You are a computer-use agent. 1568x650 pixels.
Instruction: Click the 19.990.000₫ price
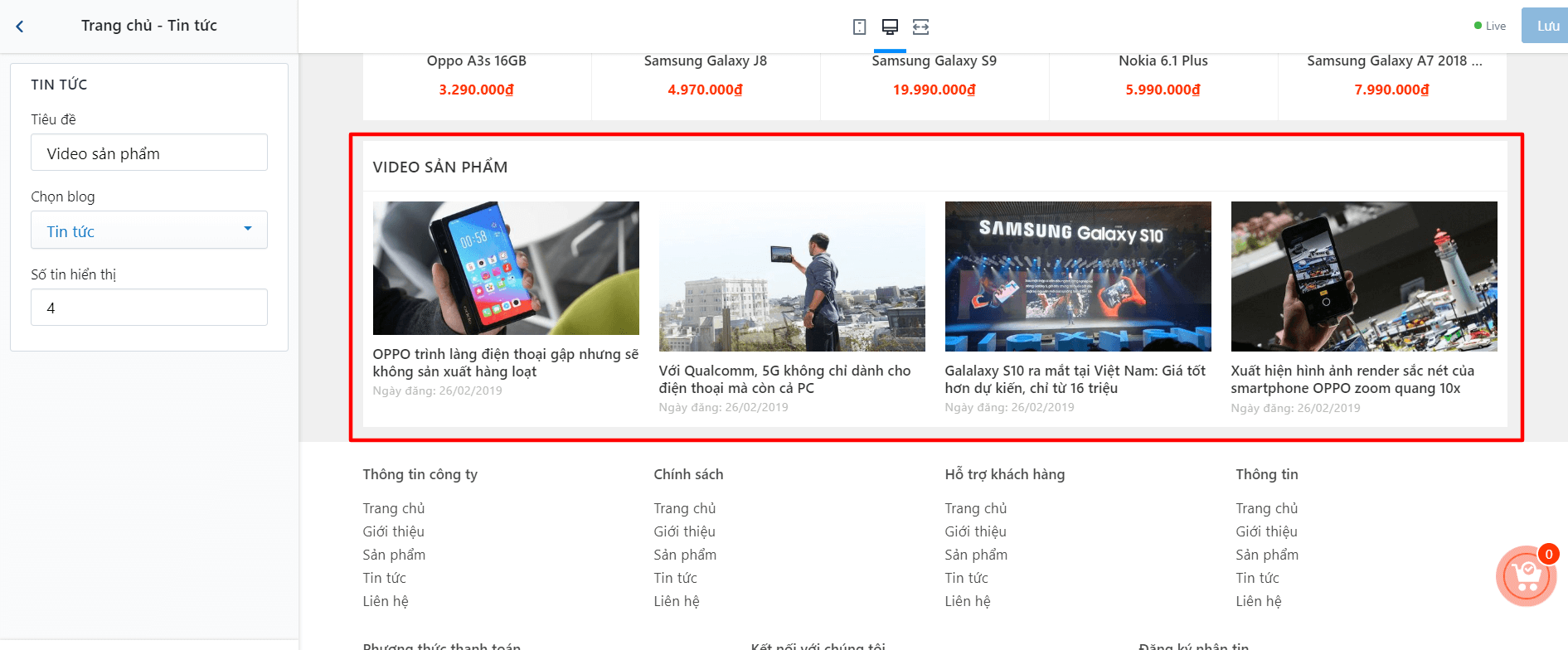point(934,90)
